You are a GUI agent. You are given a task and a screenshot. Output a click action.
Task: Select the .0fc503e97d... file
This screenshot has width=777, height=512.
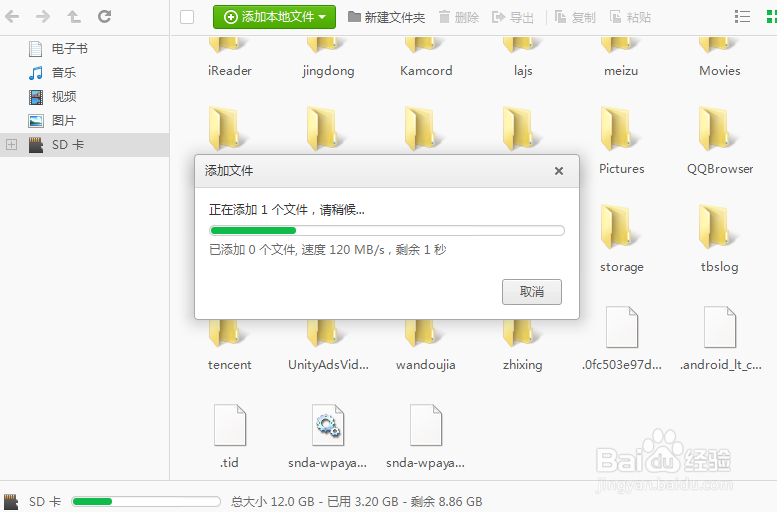tap(621, 337)
